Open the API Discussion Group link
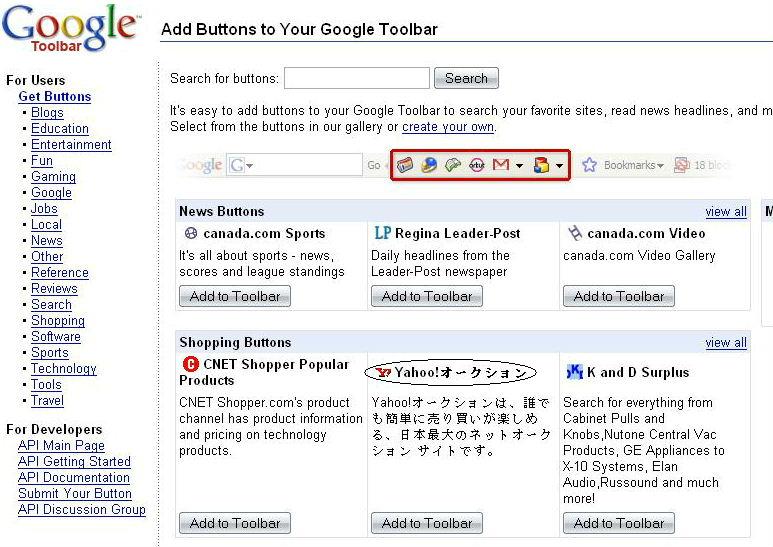The height and width of the screenshot is (547, 773). point(82,510)
